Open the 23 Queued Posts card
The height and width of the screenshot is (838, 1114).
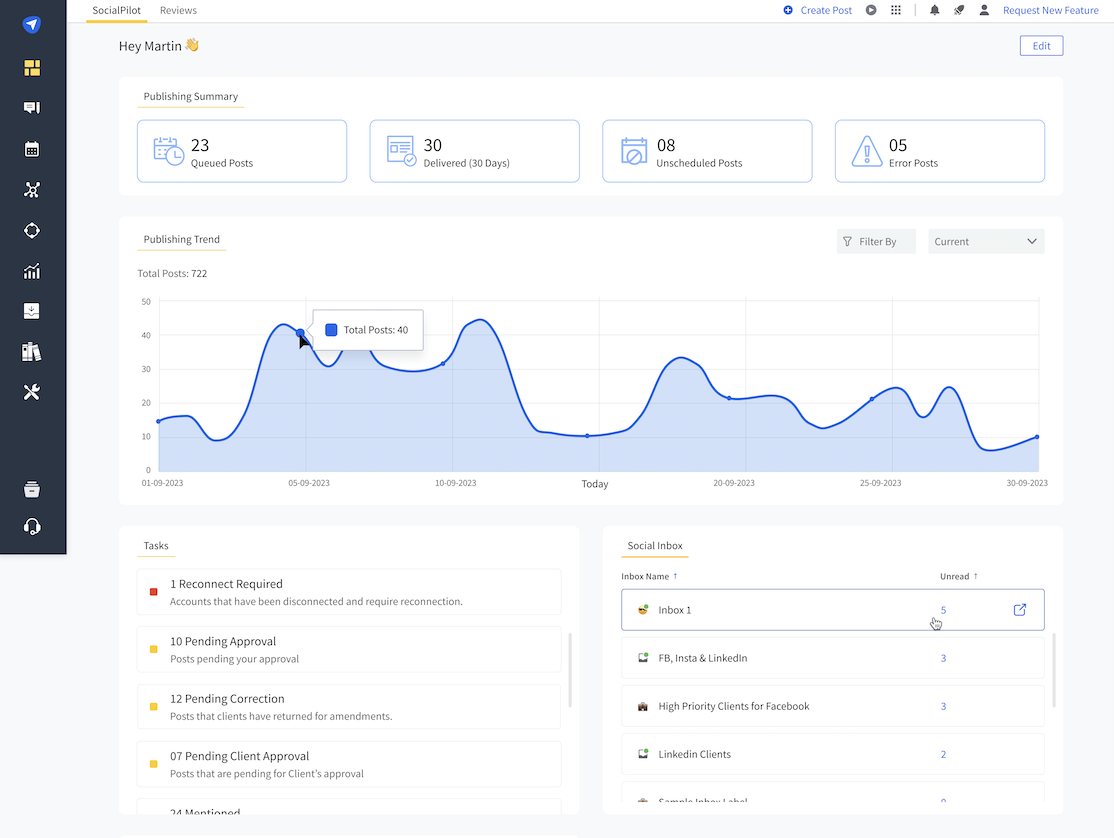[242, 151]
